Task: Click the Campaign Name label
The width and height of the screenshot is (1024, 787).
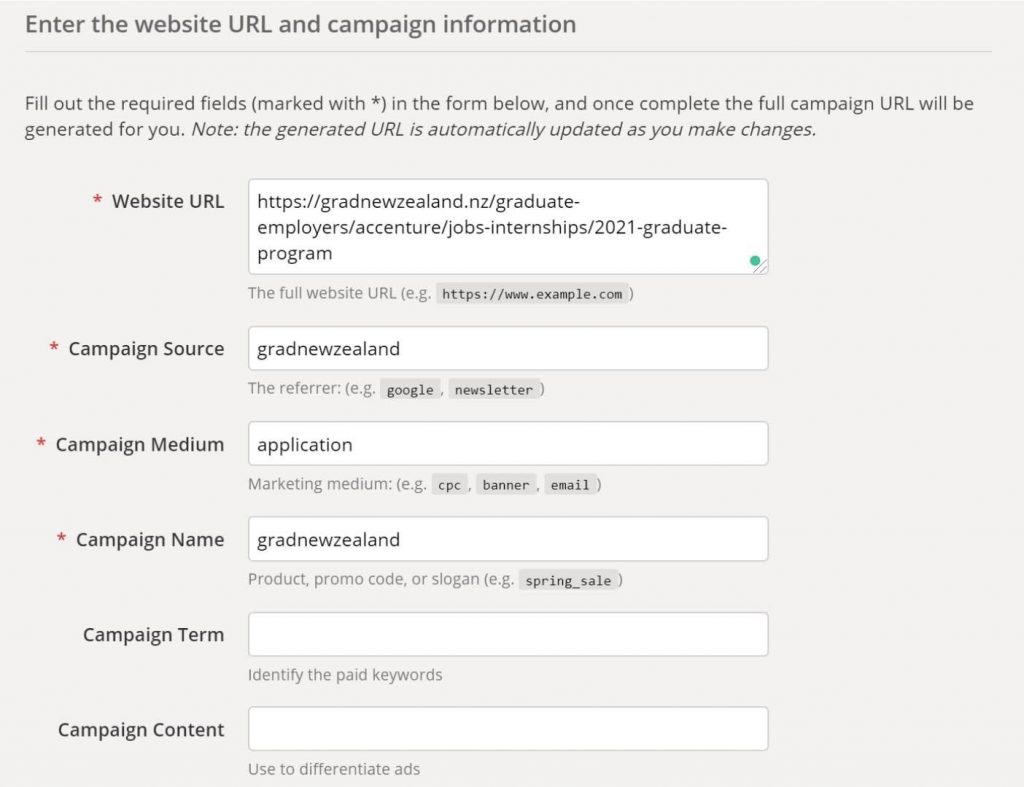Action: pyautogui.click(x=150, y=539)
